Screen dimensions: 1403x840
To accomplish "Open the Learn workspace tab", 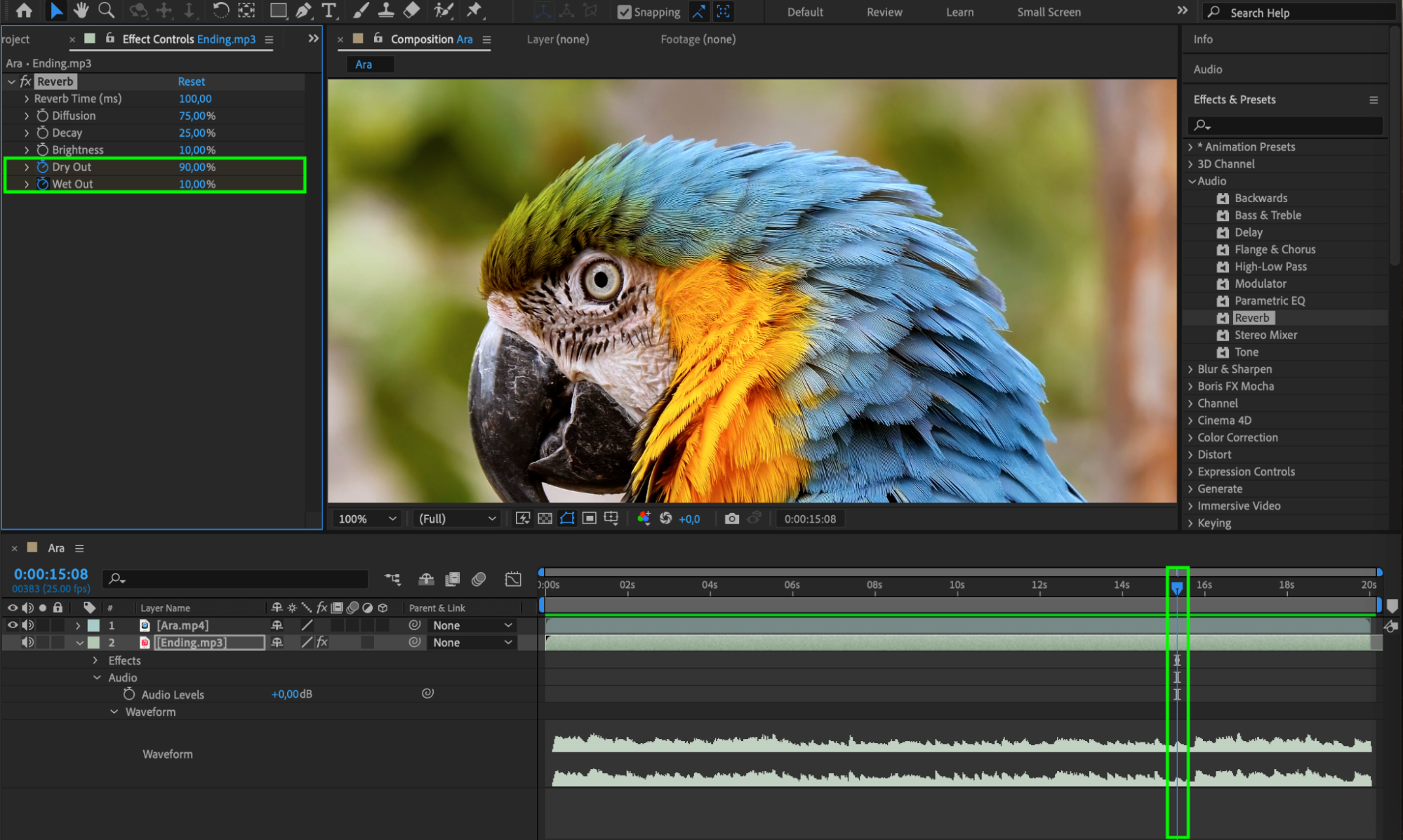I will point(959,12).
